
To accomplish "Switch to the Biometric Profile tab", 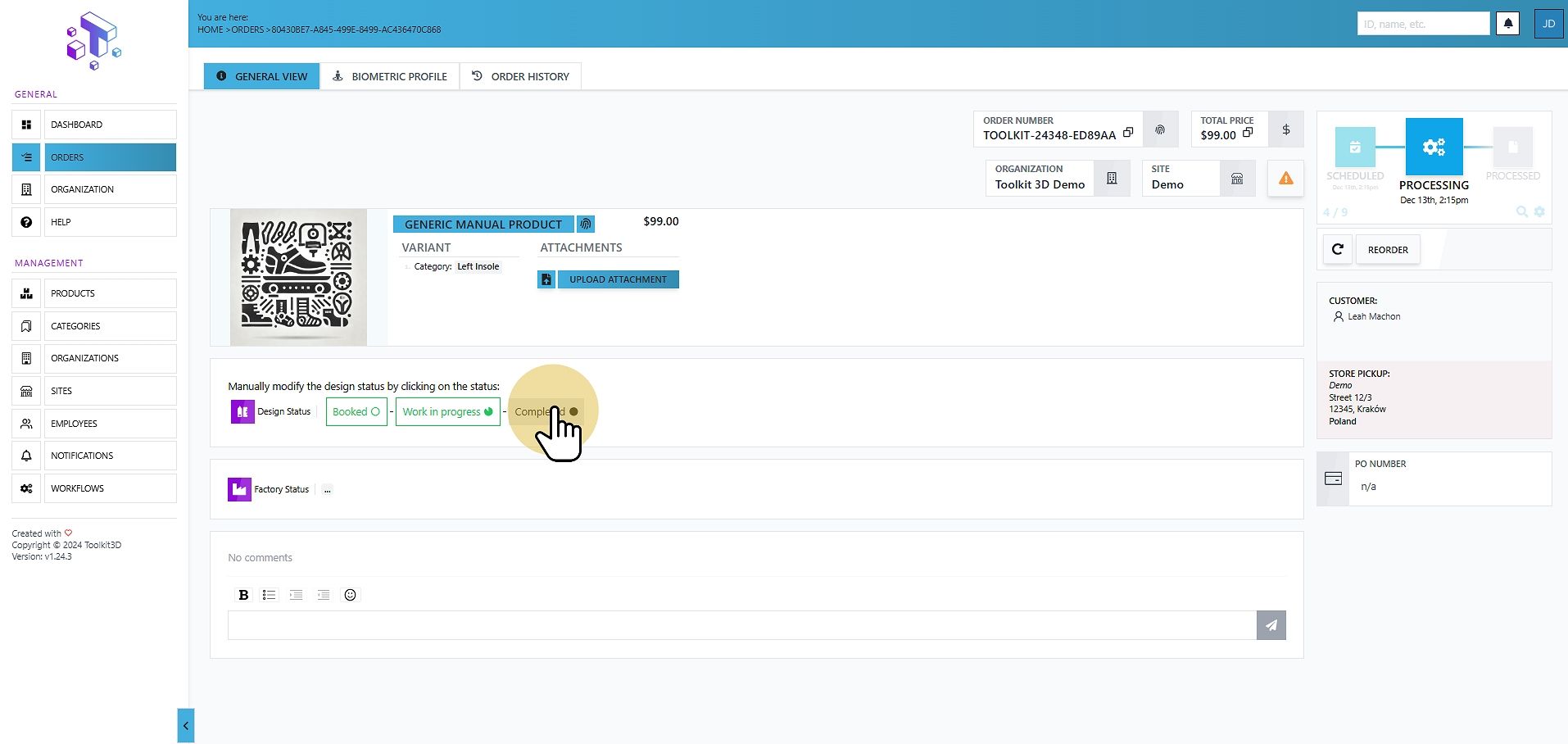I will [390, 76].
